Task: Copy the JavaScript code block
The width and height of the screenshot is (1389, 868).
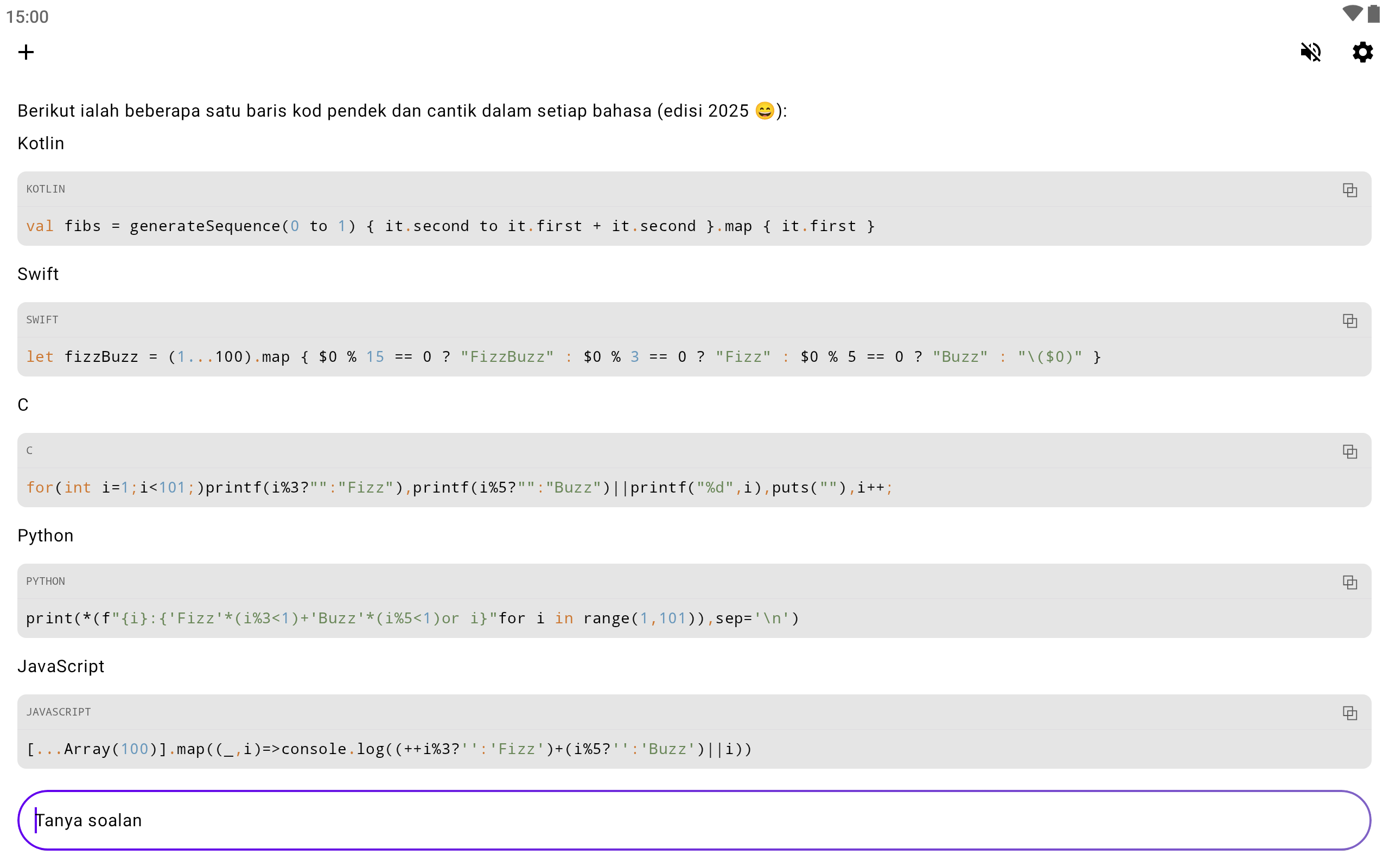Action: [1349, 713]
